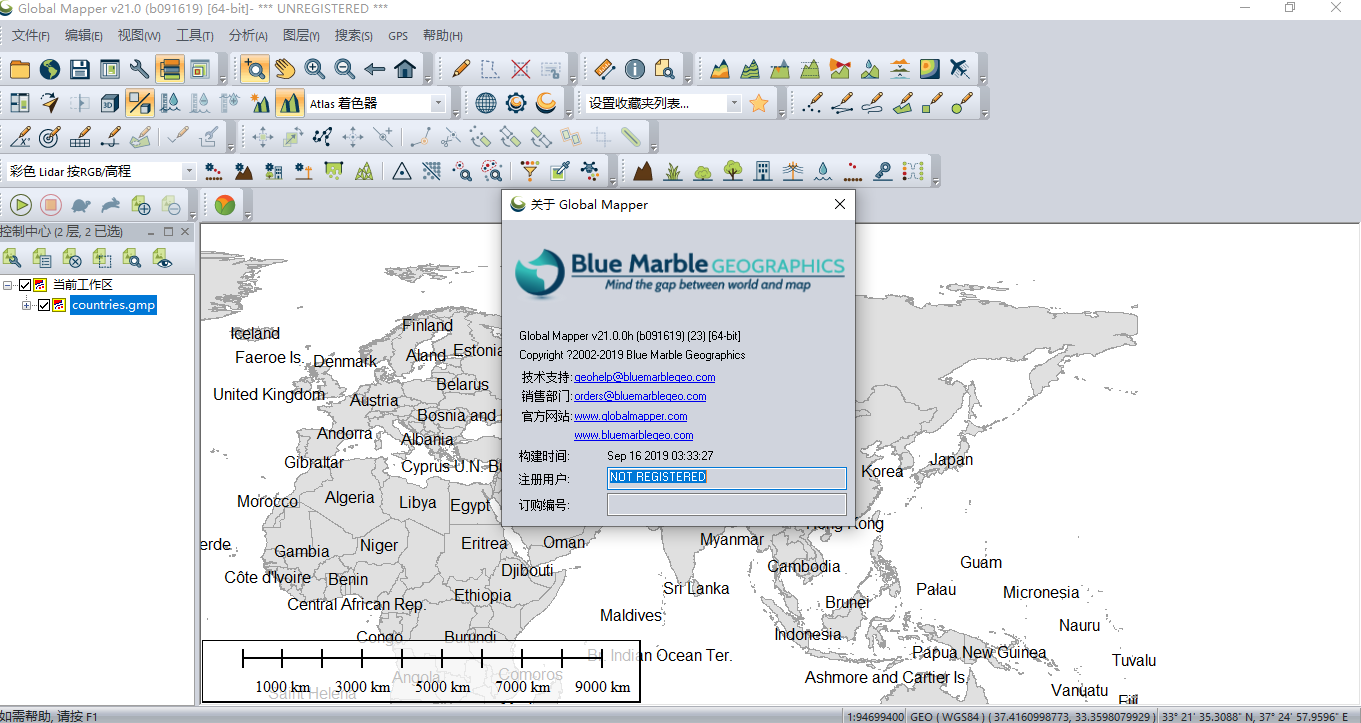This screenshot has width=1361, height=723.
Task: Click the Zoom Out magnifier icon
Action: pos(345,69)
